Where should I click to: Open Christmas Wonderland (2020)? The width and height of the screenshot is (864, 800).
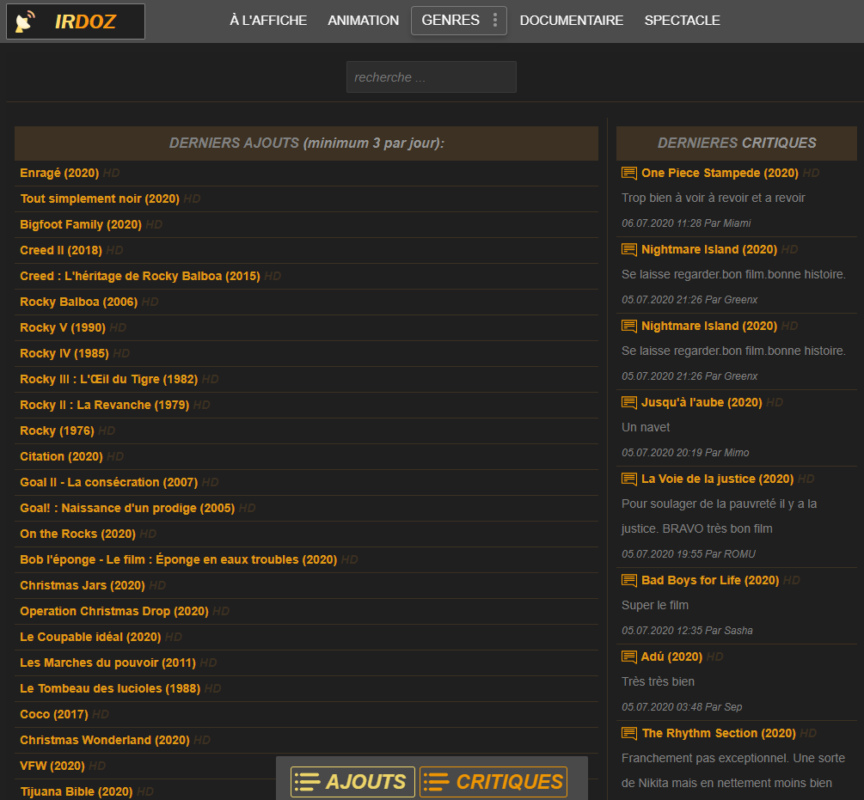(x=105, y=740)
